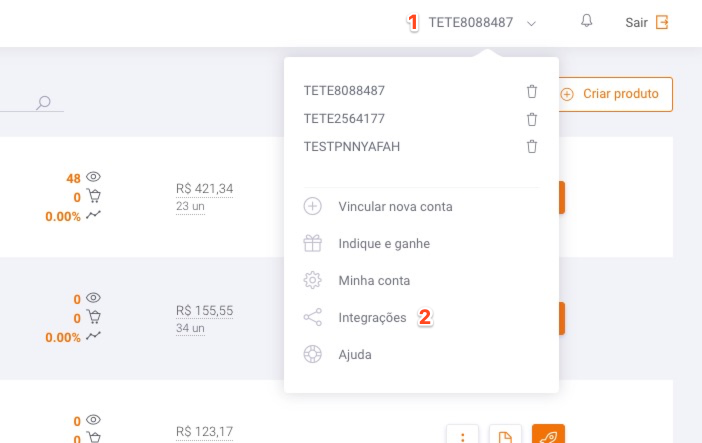The height and width of the screenshot is (443, 702).
Task: Delete the TETE8088487 account with trash icon
Action: [x=531, y=91]
